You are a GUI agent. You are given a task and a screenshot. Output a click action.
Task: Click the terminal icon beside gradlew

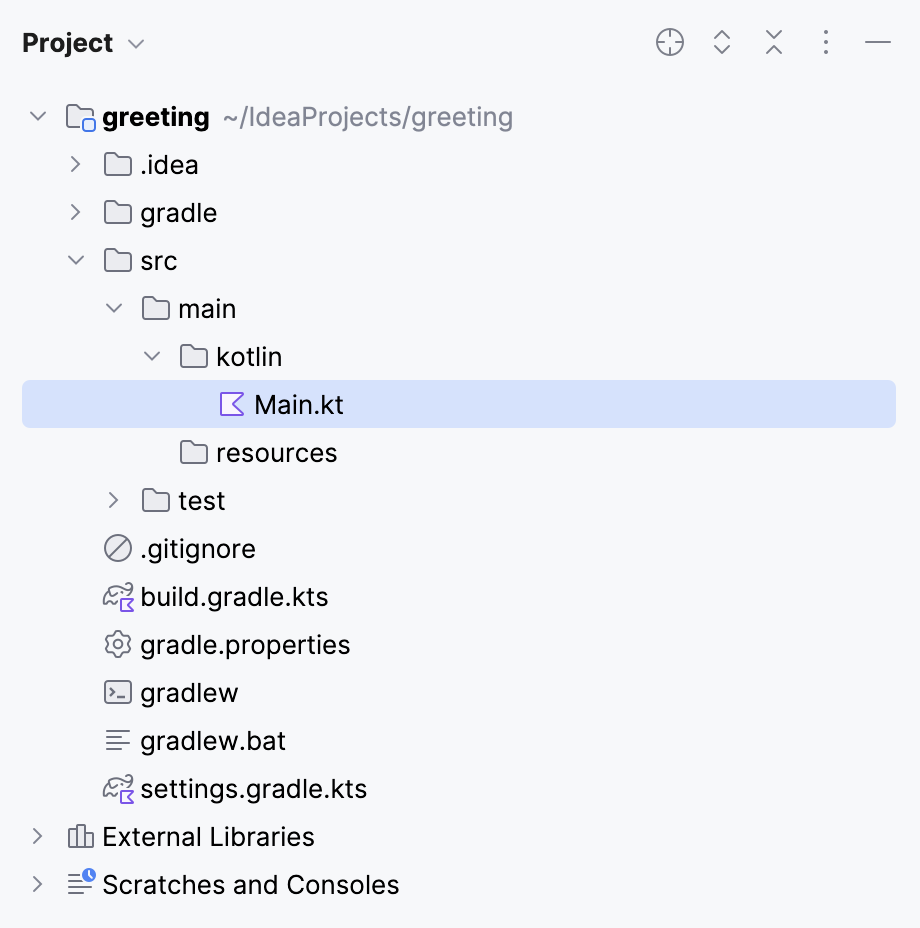(117, 692)
